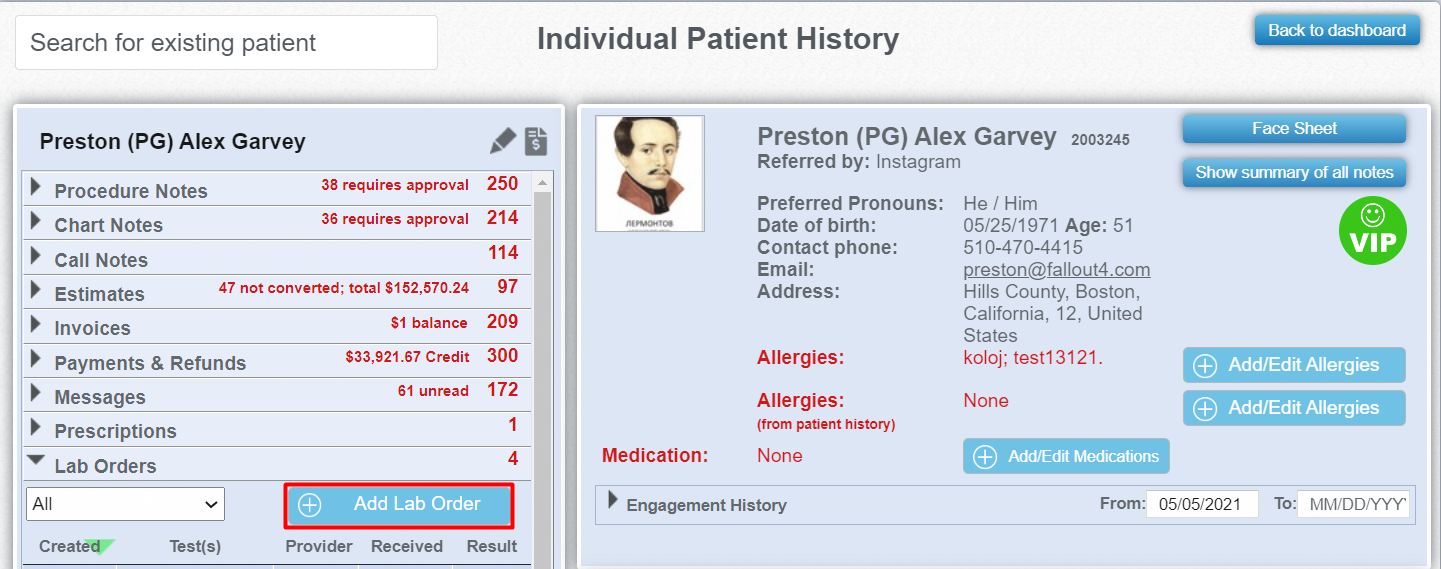Viewport: 1441px width, 569px height.
Task: Click the patient portrait thumbnail
Action: [650, 174]
